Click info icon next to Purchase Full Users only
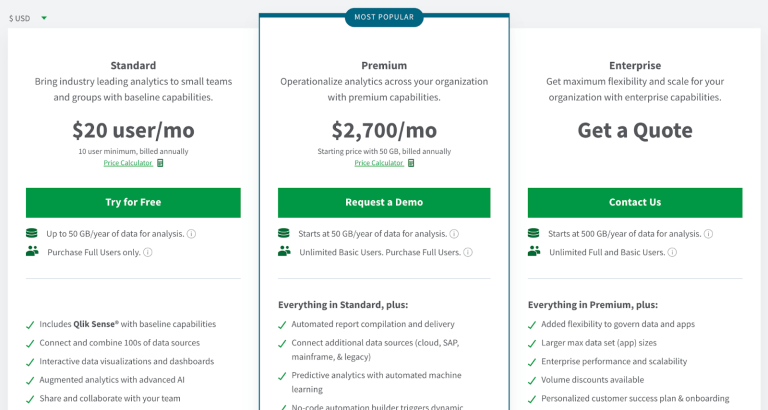This screenshot has width=768, height=410. point(147,252)
